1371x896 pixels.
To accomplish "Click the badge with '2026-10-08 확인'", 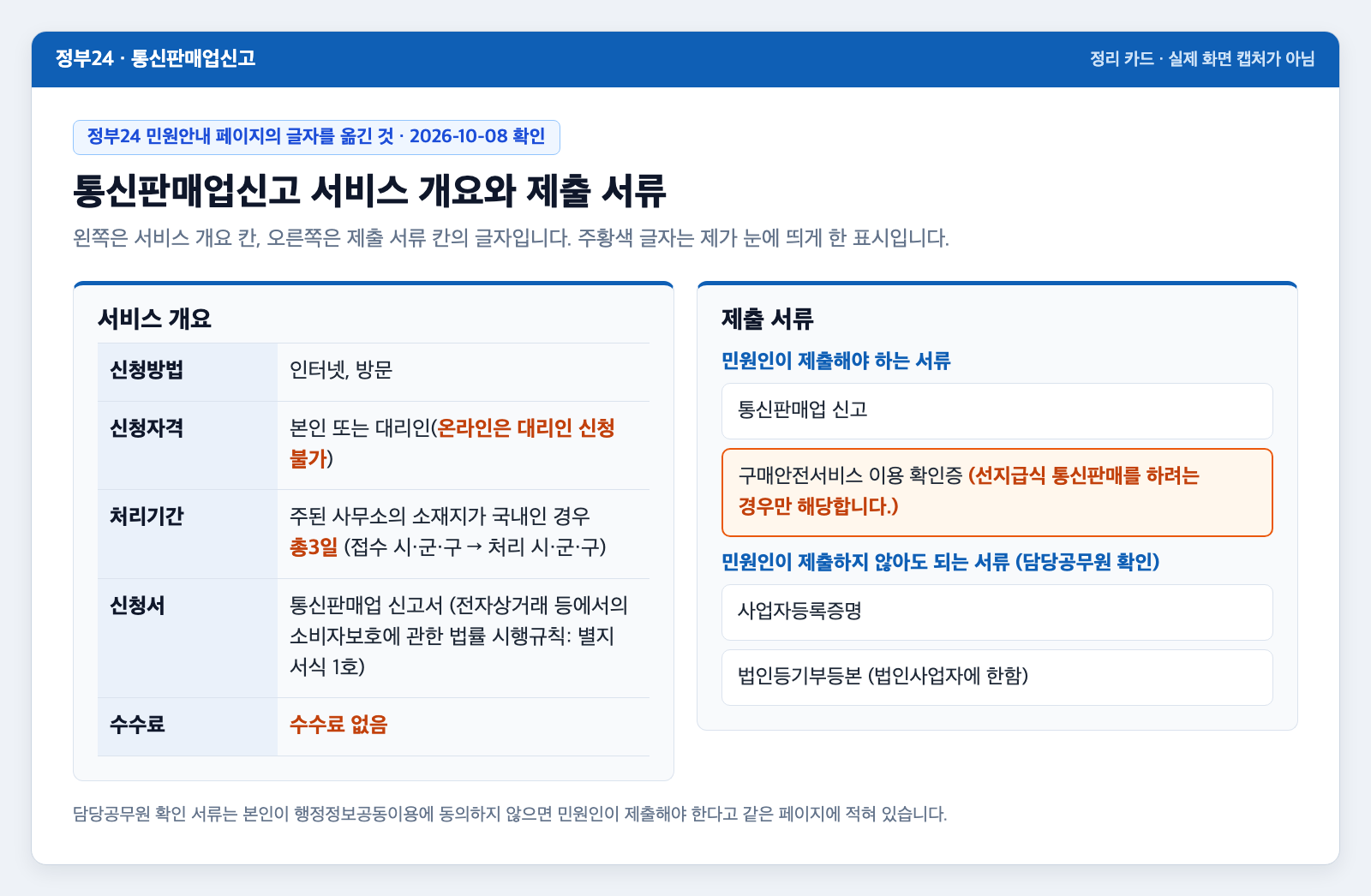I will [x=316, y=137].
